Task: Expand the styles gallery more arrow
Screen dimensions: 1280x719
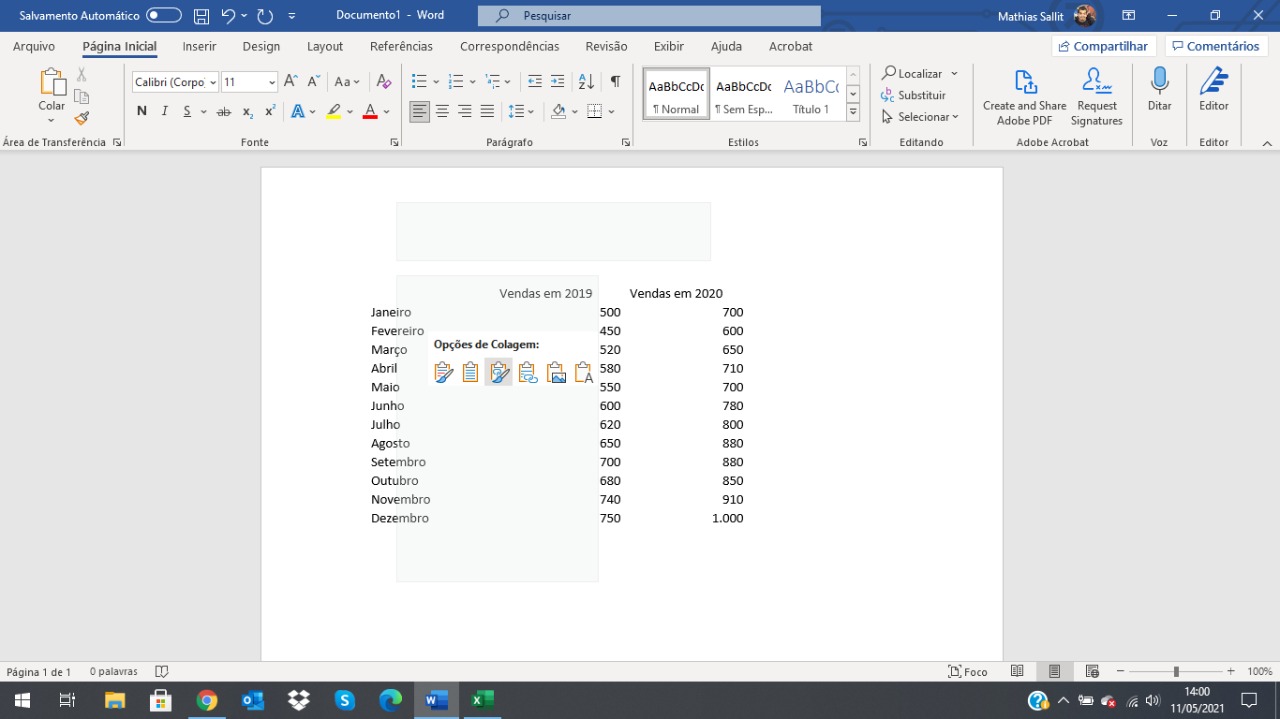Action: [x=853, y=112]
